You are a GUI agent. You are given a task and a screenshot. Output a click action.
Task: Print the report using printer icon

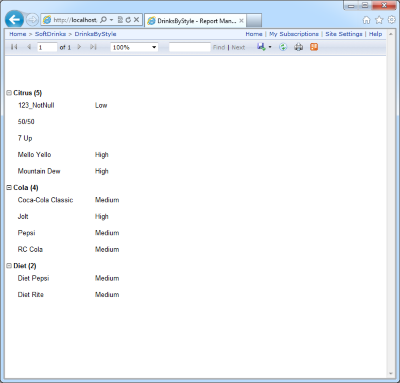tap(299, 47)
